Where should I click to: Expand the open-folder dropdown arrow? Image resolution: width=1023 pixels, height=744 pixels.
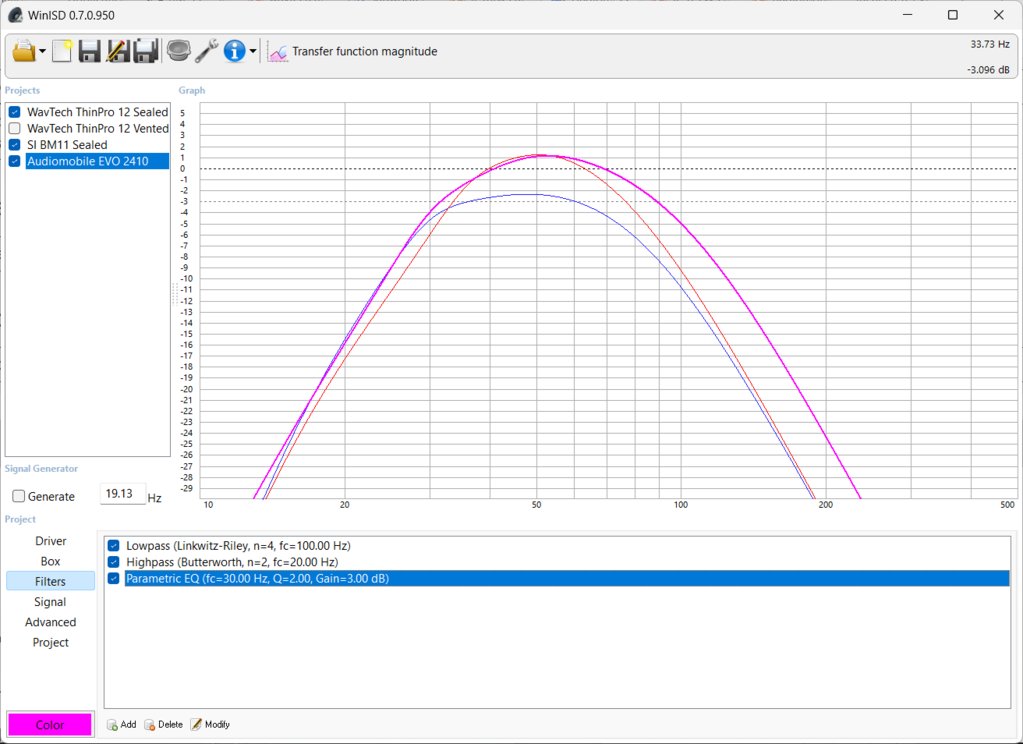pyautogui.click(x=42, y=51)
